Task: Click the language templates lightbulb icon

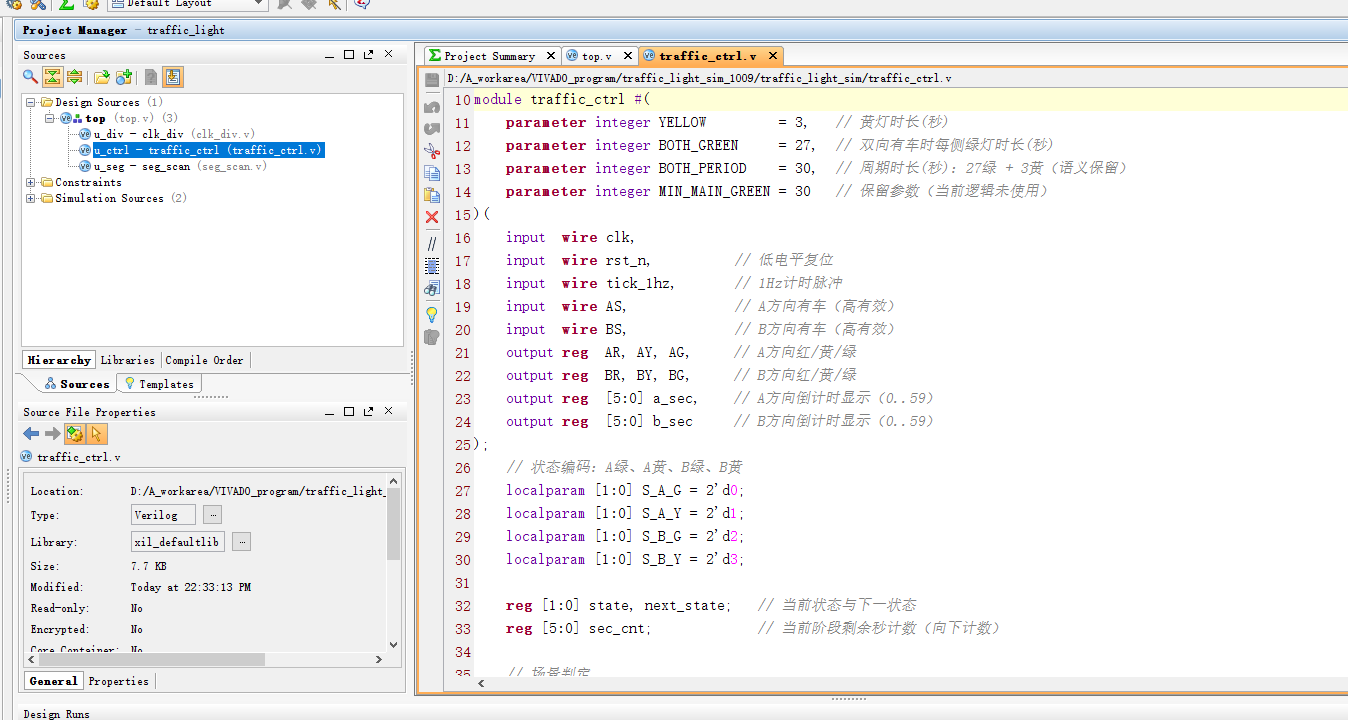Action: tap(432, 314)
